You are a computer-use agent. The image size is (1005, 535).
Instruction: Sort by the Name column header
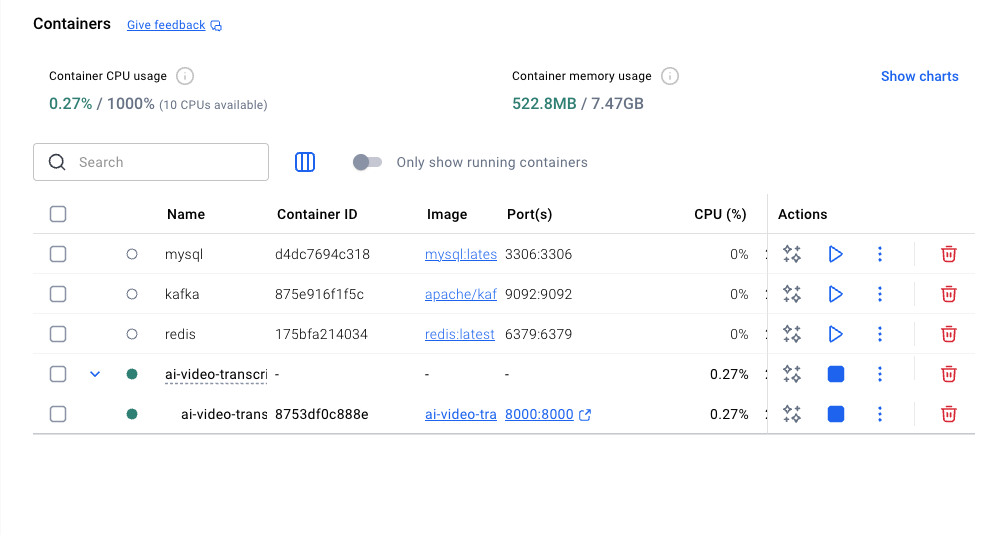click(186, 214)
